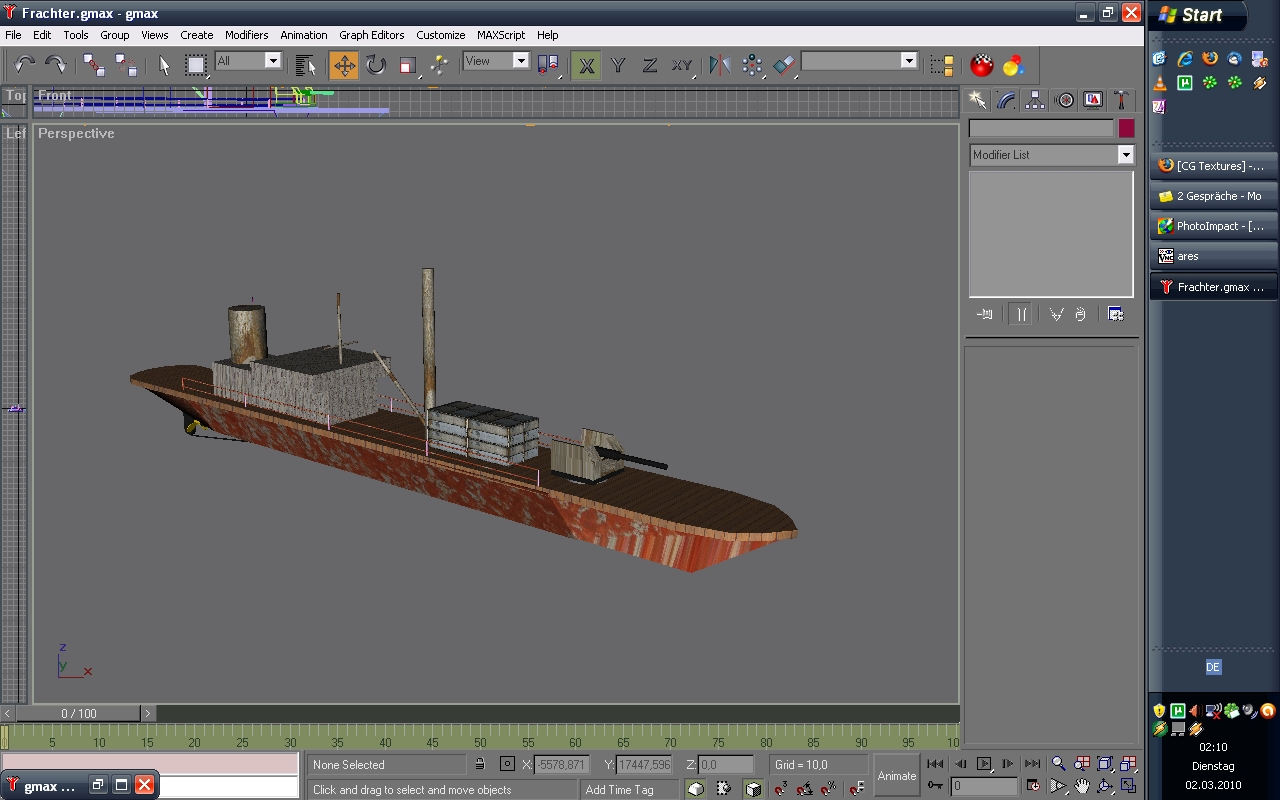Restrict transform to the Y axis
The image size is (1280, 800).
618,66
